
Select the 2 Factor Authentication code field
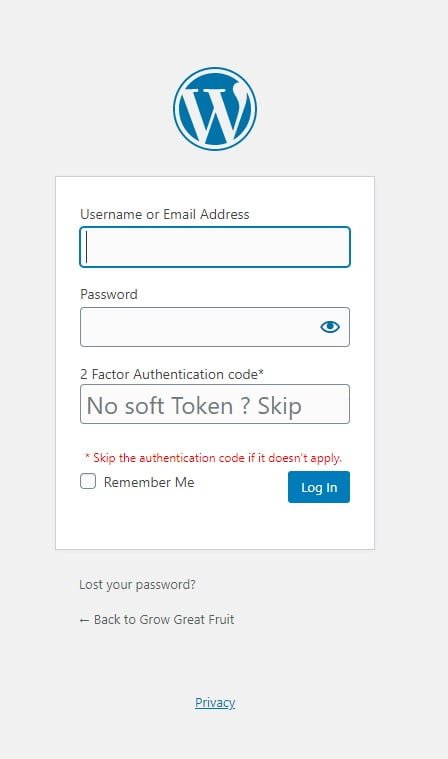click(215, 404)
